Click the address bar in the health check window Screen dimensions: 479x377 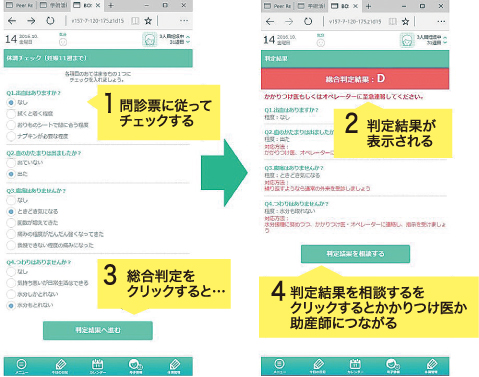click(x=97, y=21)
